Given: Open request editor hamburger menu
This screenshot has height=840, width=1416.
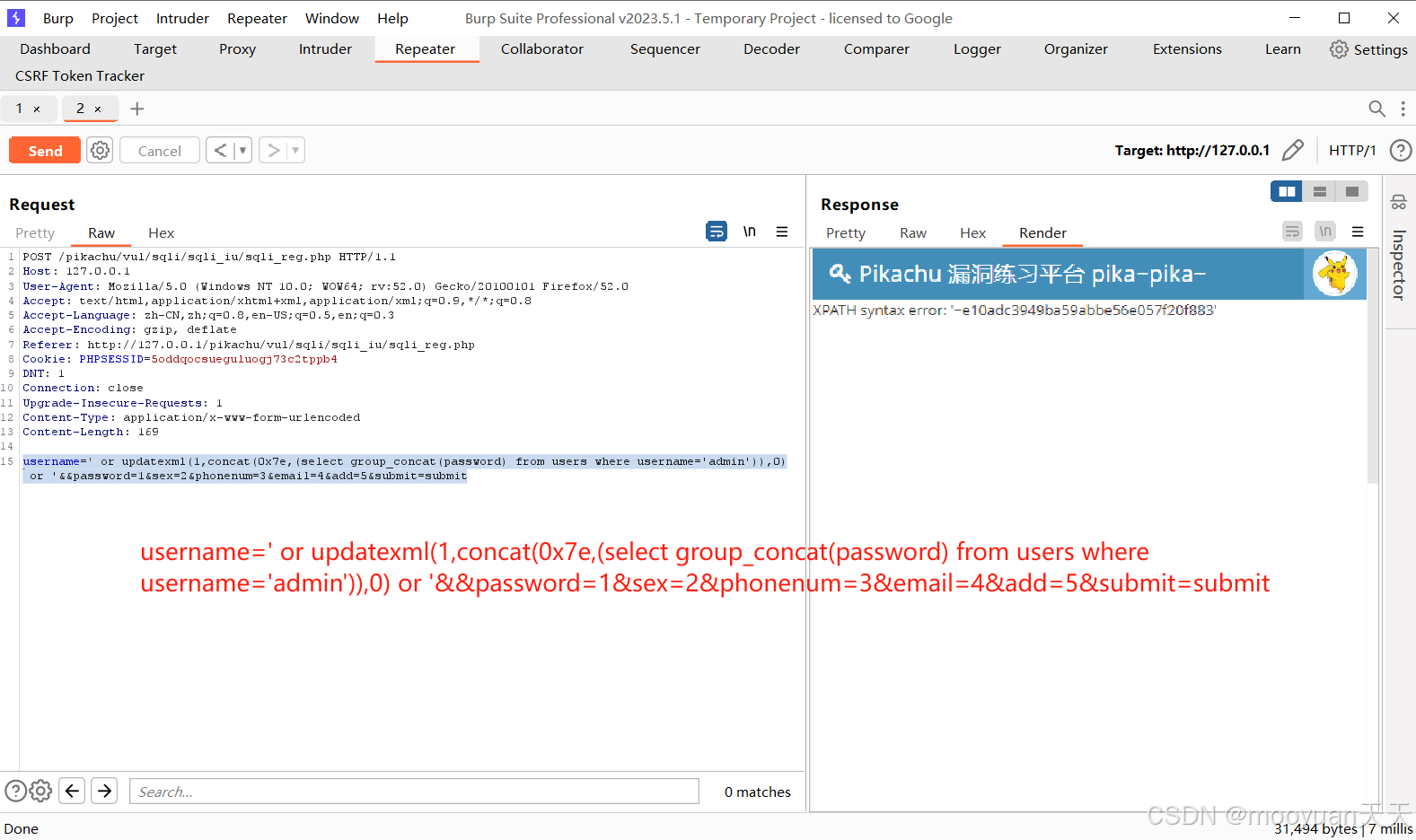Looking at the screenshot, I should coord(782,232).
